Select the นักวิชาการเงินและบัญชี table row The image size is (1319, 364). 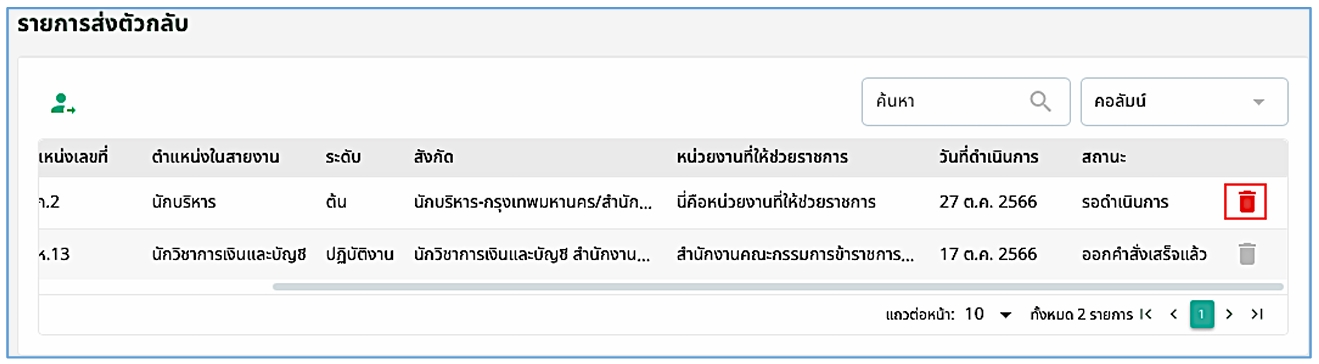tap(663, 254)
